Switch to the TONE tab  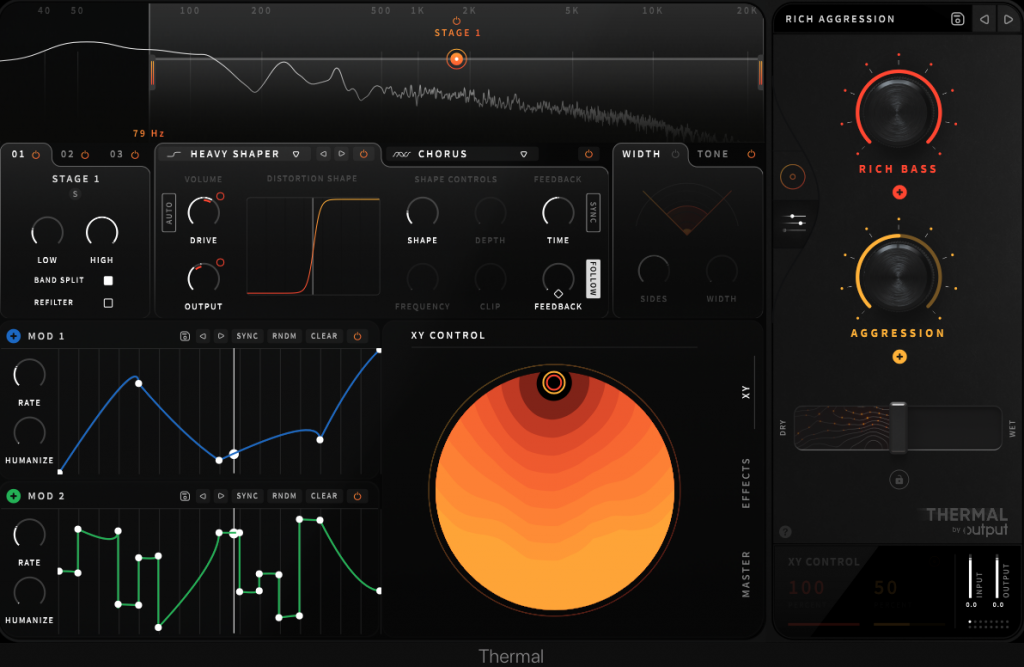tap(713, 154)
